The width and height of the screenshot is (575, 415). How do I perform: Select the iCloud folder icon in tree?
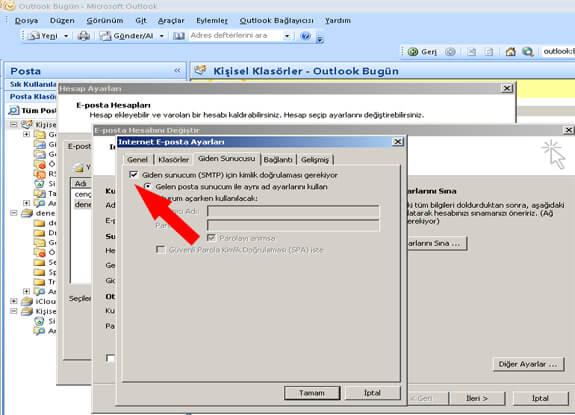(x=27, y=301)
